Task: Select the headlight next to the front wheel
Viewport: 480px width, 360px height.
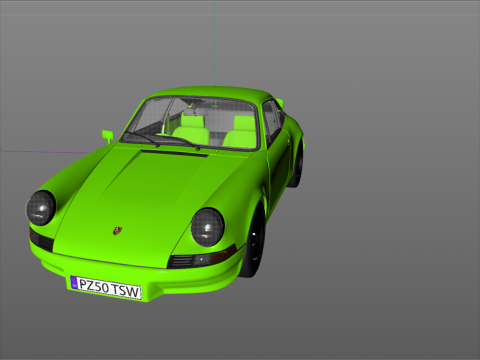Action: coord(207,227)
